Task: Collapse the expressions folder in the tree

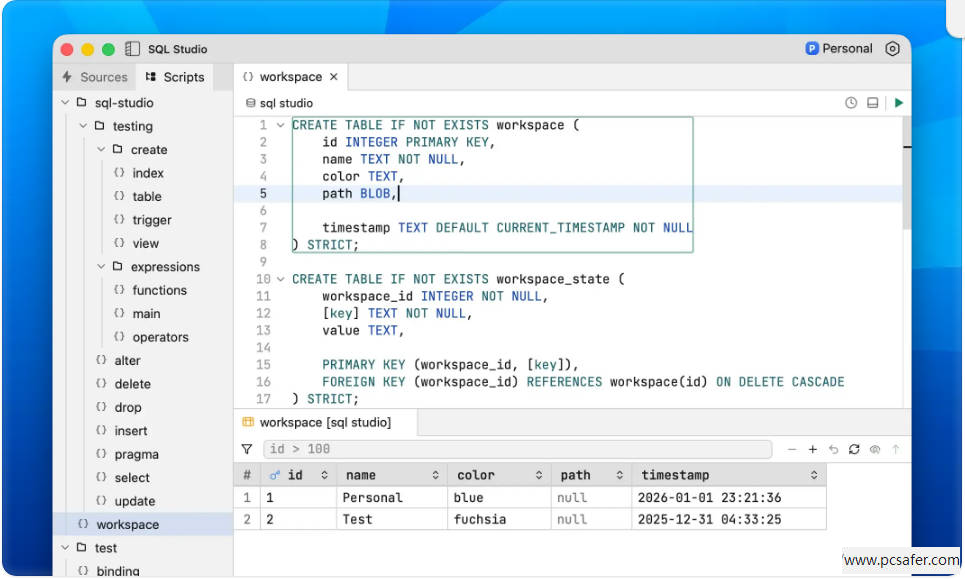Action: (101, 267)
